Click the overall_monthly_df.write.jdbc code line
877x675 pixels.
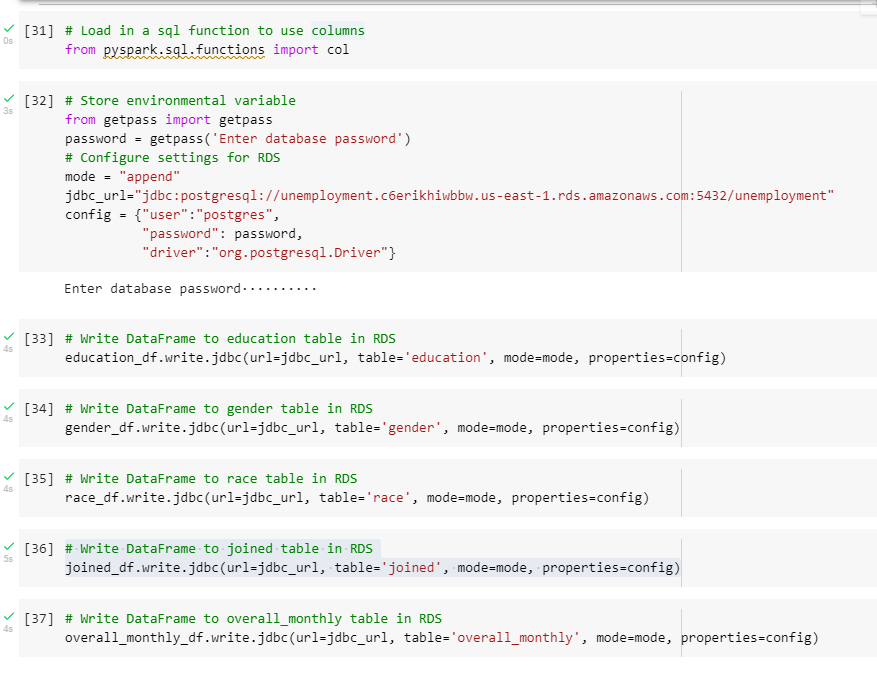click(x=442, y=638)
